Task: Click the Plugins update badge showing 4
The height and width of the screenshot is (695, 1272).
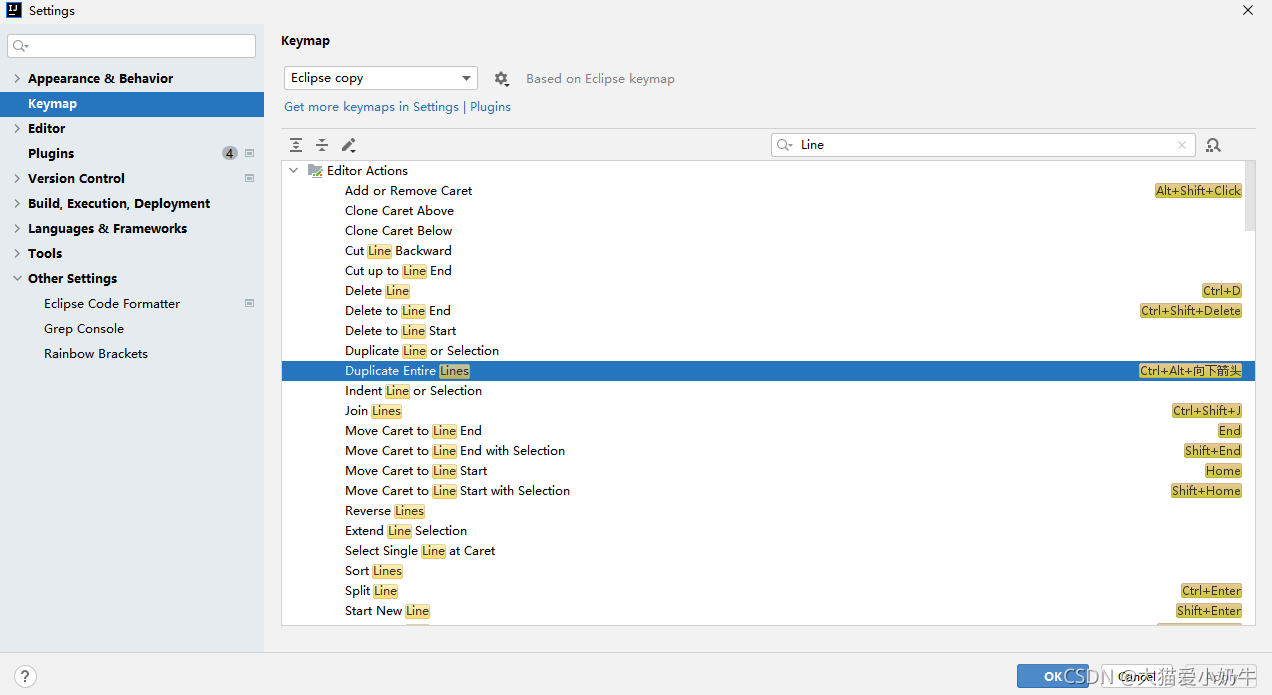Action: 230,153
